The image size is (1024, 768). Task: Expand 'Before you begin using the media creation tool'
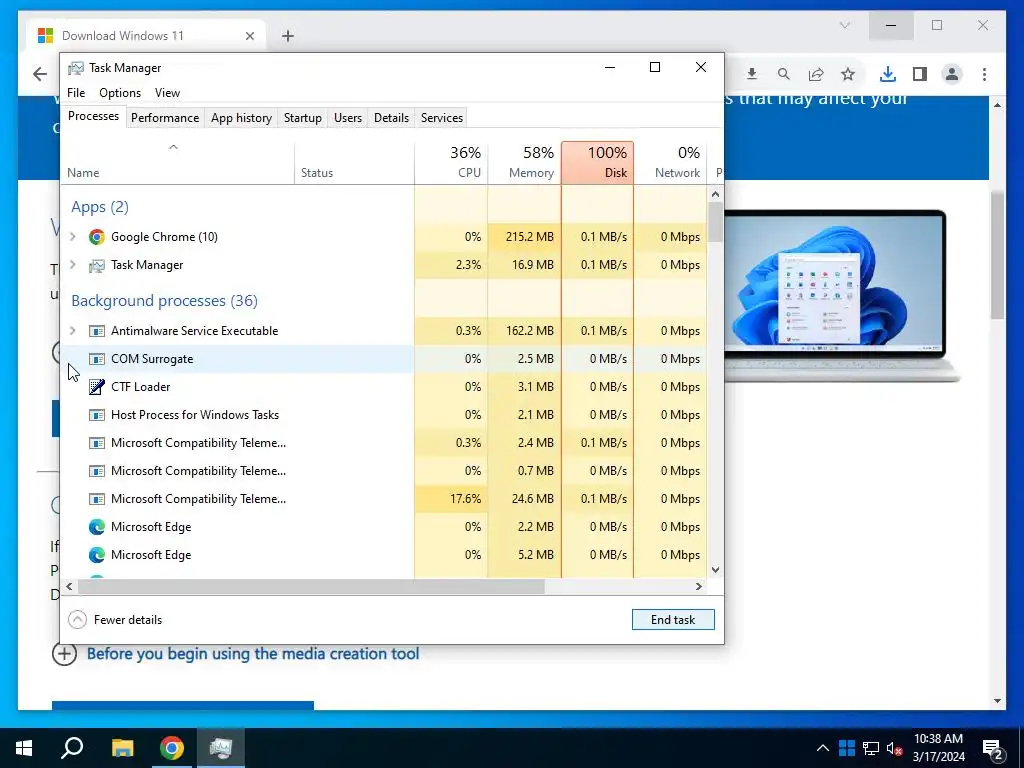pyautogui.click(x=64, y=654)
